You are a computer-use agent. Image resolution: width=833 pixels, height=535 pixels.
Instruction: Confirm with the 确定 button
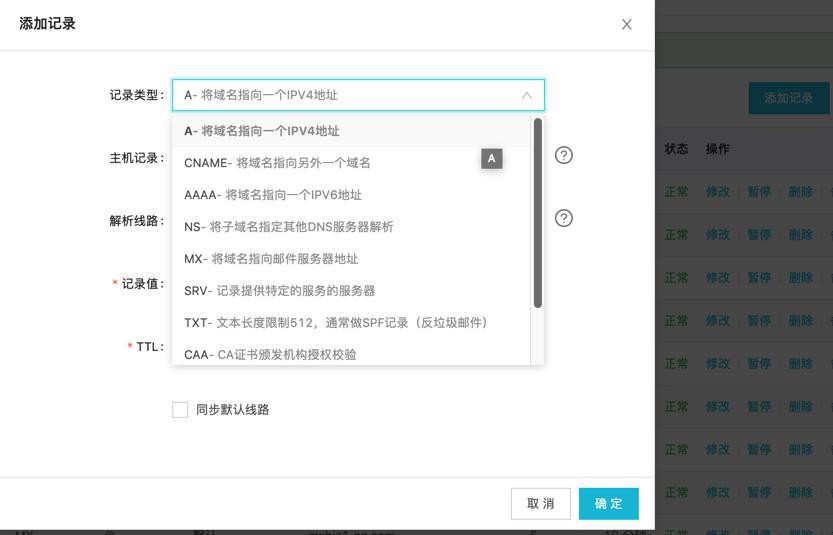[609, 504]
